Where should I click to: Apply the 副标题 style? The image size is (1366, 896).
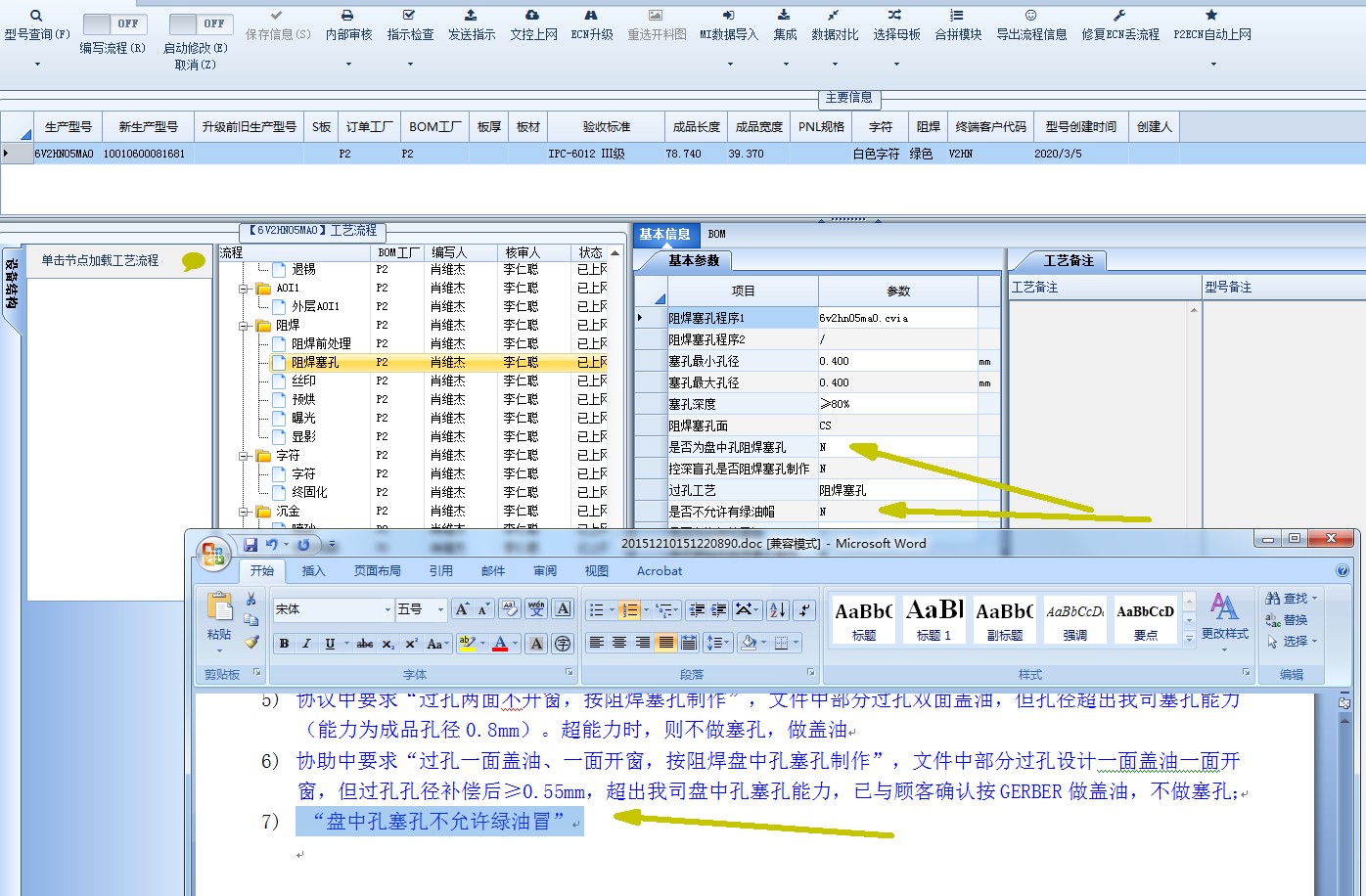pyautogui.click(x=1004, y=619)
